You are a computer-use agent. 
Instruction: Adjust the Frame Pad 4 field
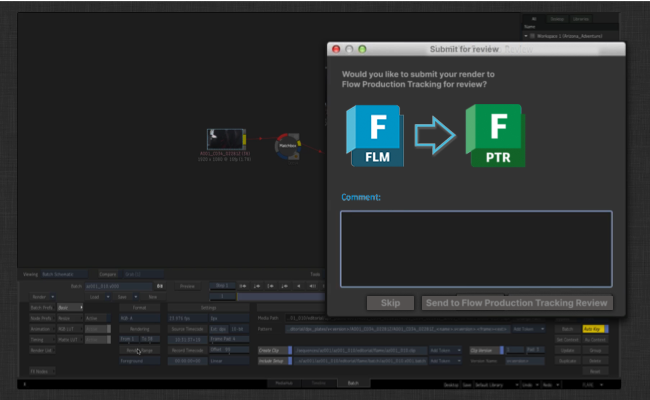tap(229, 339)
